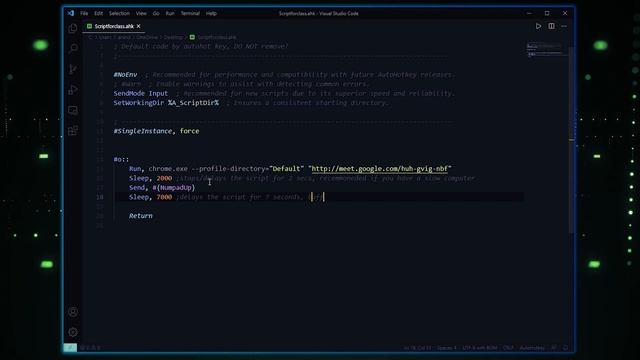Open the Run menu
Image resolution: width=640 pixels, height=360 pixels.
click(x=170, y=13)
